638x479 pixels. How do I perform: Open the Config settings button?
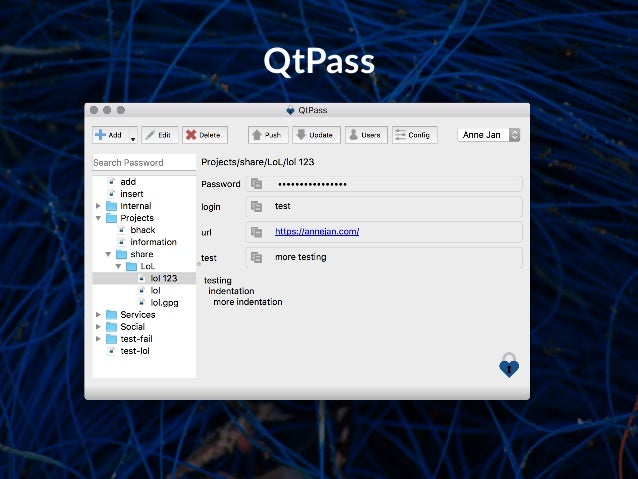coord(415,135)
